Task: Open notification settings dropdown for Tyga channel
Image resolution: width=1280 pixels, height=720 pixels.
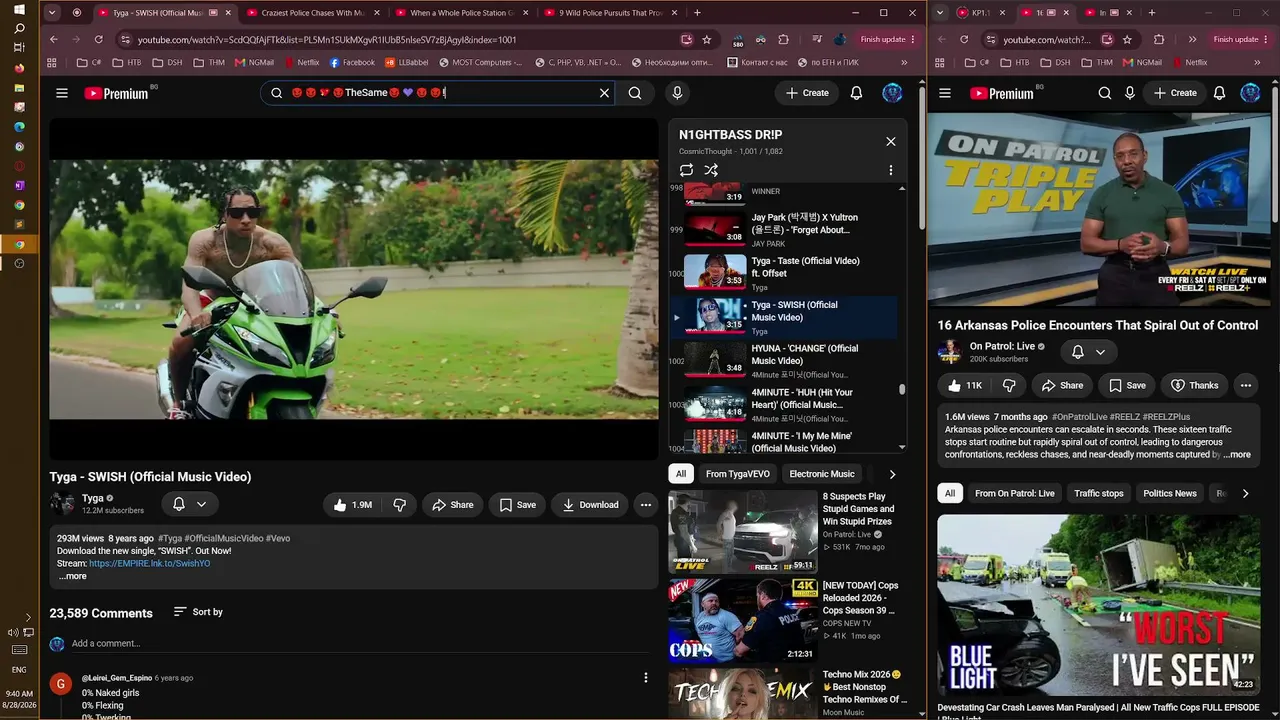Action: (190, 505)
